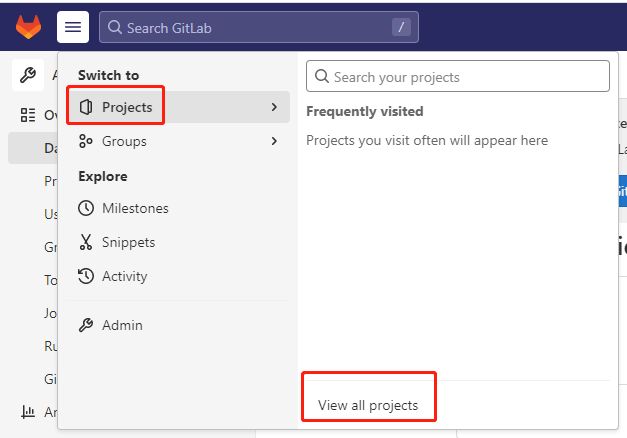Click the Overview grid icon in sidebar

pyautogui.click(x=28, y=115)
